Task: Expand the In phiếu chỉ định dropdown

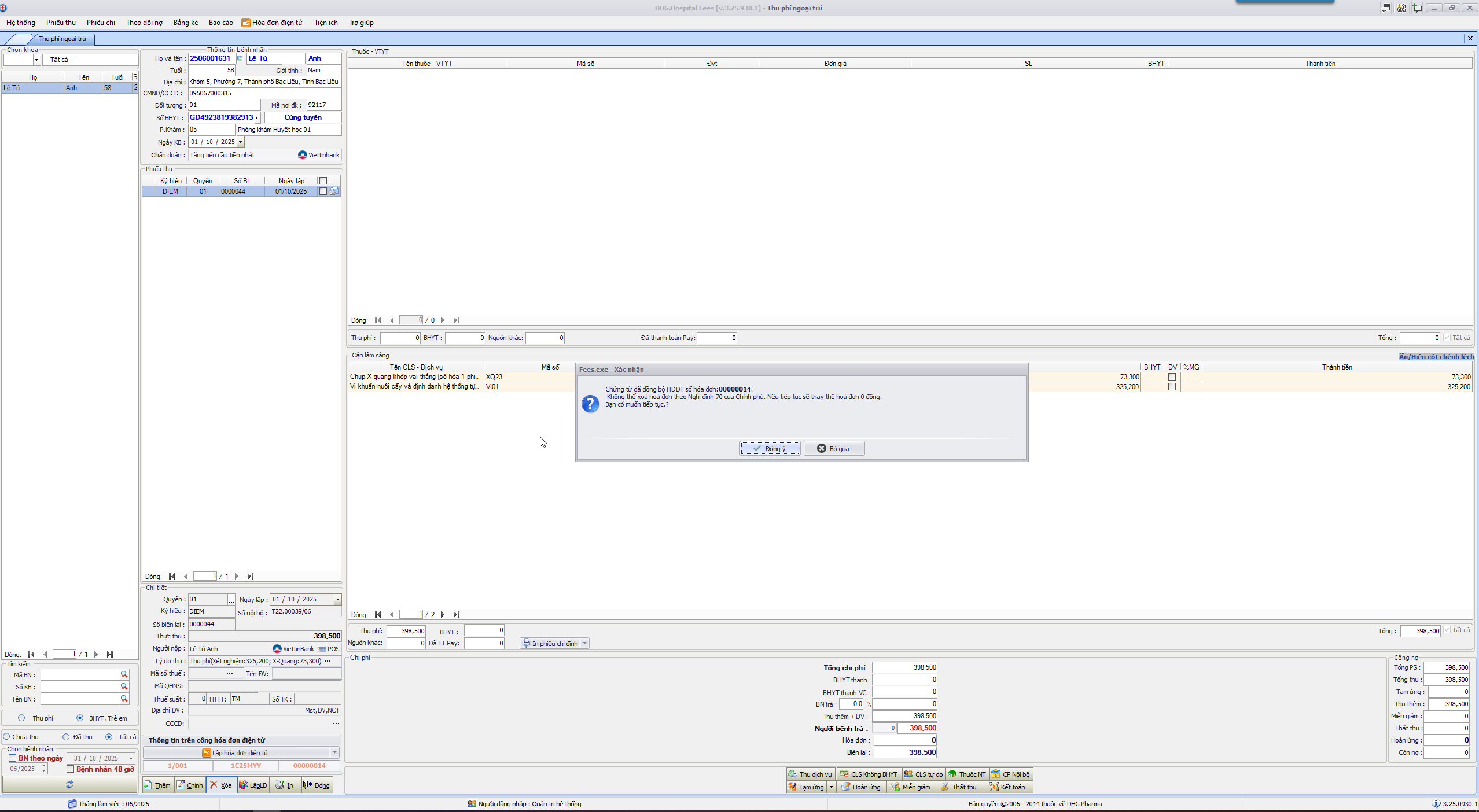Action: [584, 643]
